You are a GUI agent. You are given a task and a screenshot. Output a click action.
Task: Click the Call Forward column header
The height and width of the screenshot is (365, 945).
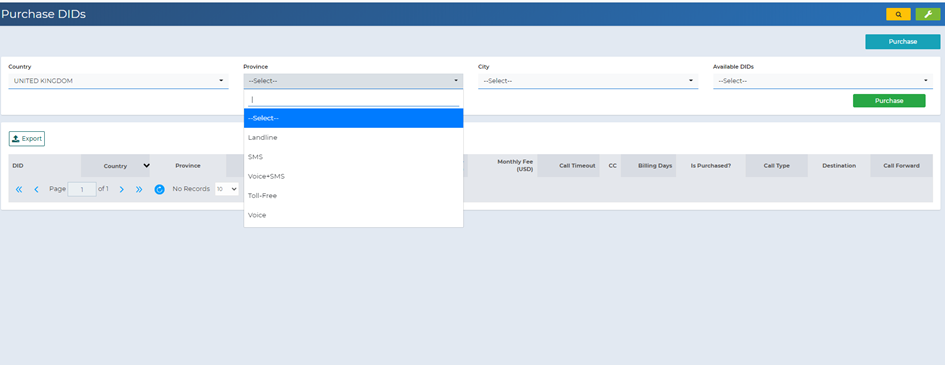click(902, 166)
